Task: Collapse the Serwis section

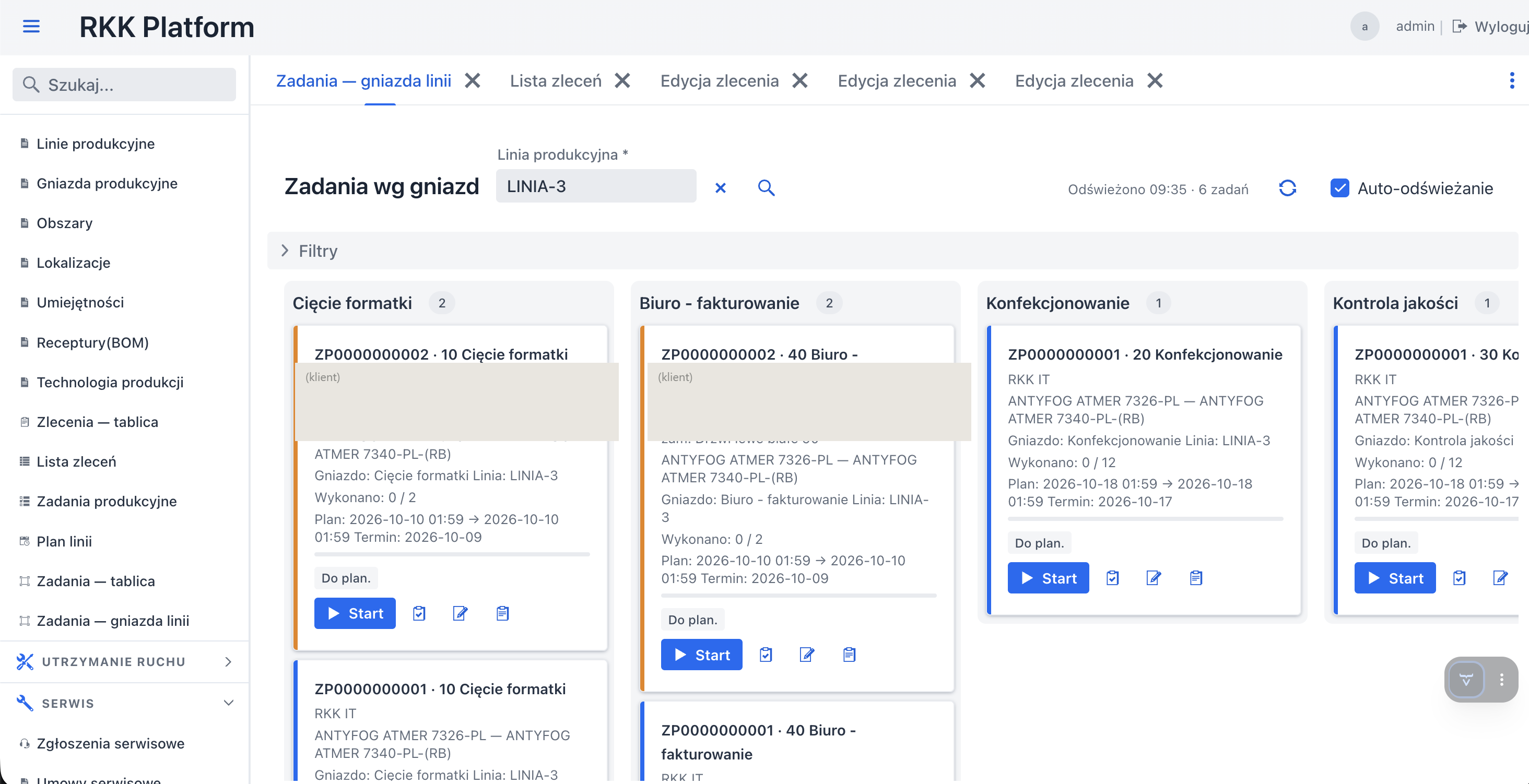Action: (125, 703)
